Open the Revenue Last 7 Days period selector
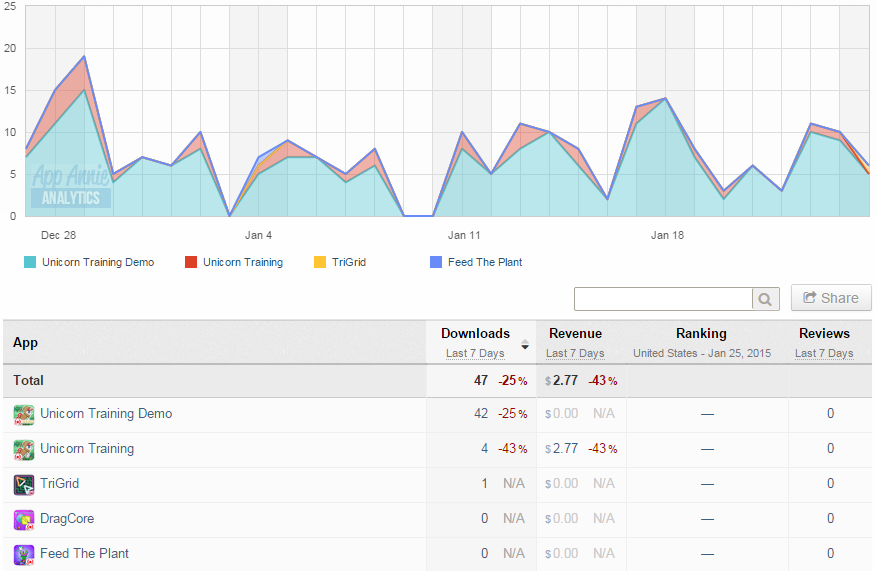Viewport: 877px width, 571px height. coord(575,353)
